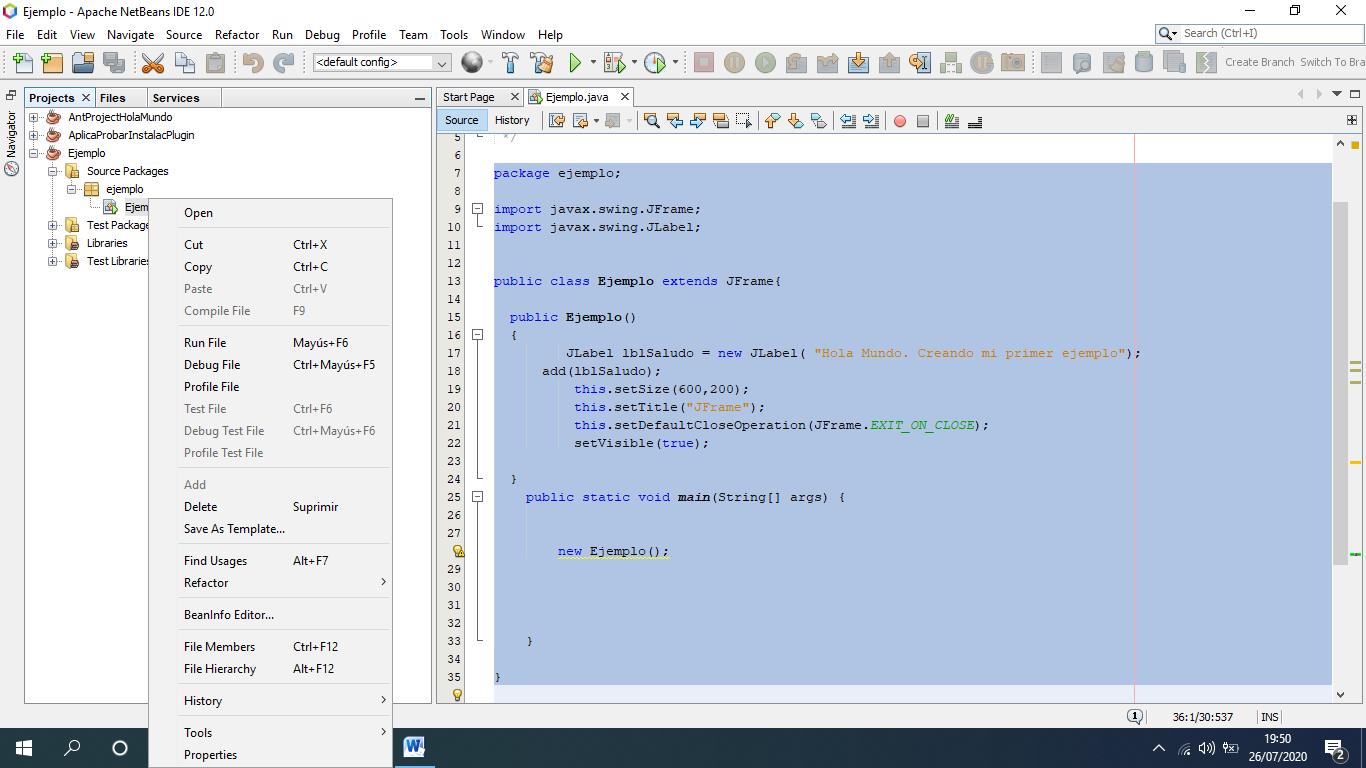Run the project with green play icon
The image size is (1366, 768).
point(575,63)
